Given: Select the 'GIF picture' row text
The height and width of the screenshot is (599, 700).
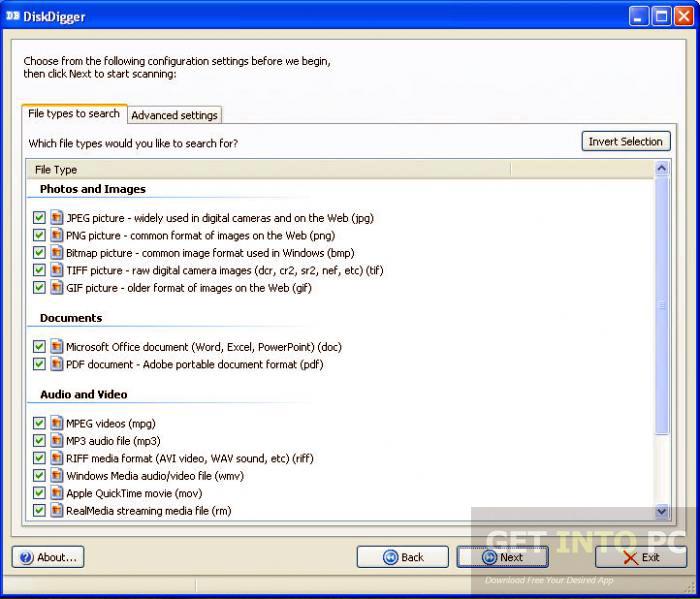Looking at the screenshot, I should [189, 287].
